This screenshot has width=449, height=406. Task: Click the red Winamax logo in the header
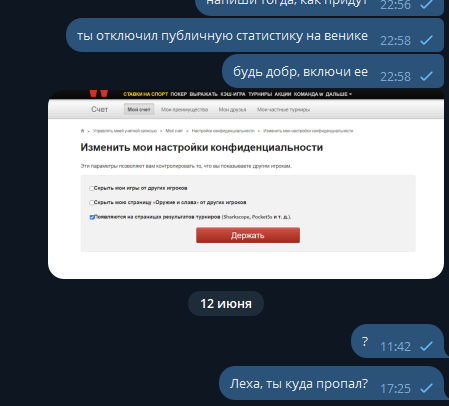pyautogui.click(x=99, y=93)
